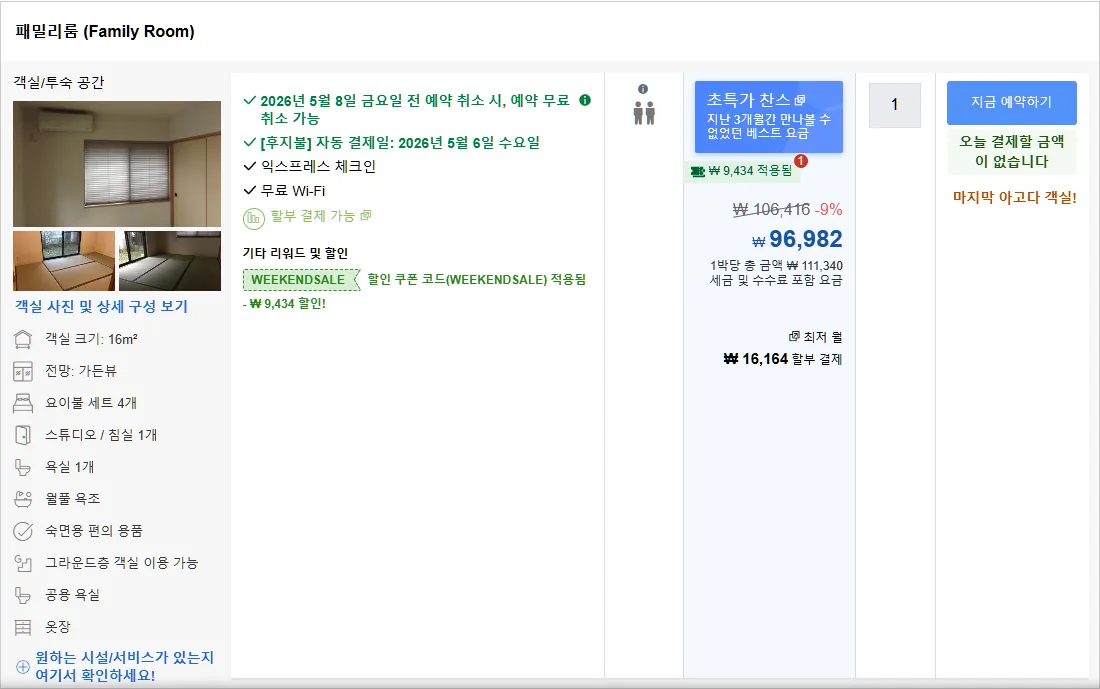Click the room size house icon
Screen dimensions: 1100x689
23,340
